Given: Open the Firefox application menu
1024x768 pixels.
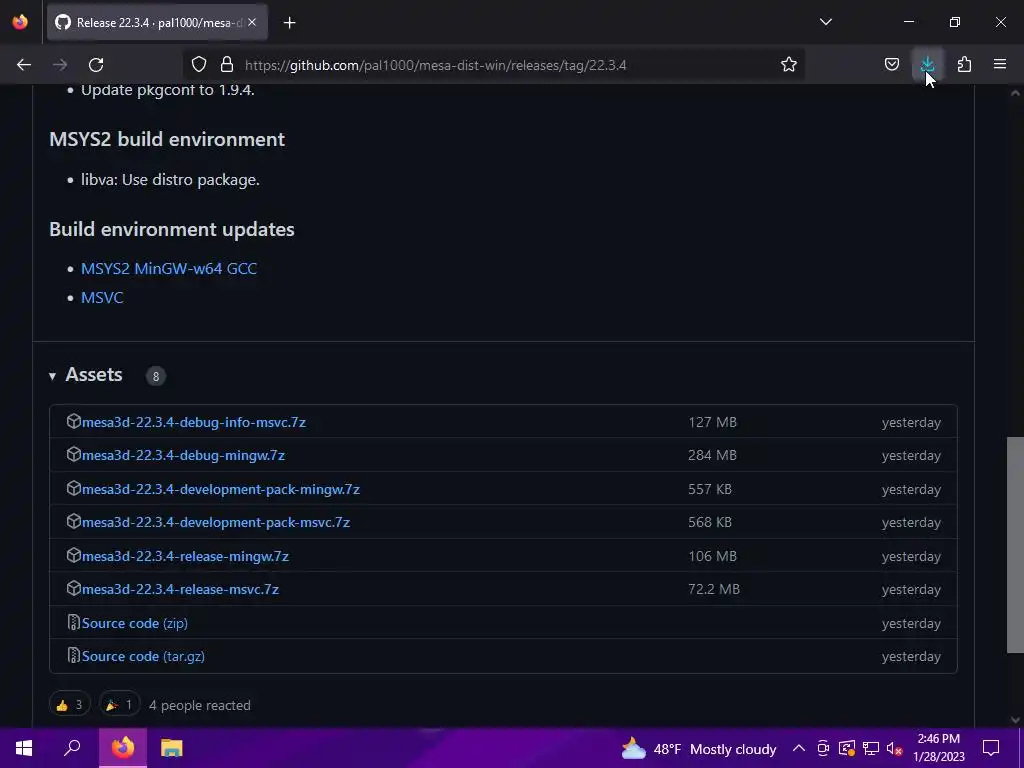Looking at the screenshot, I should click(x=1000, y=65).
